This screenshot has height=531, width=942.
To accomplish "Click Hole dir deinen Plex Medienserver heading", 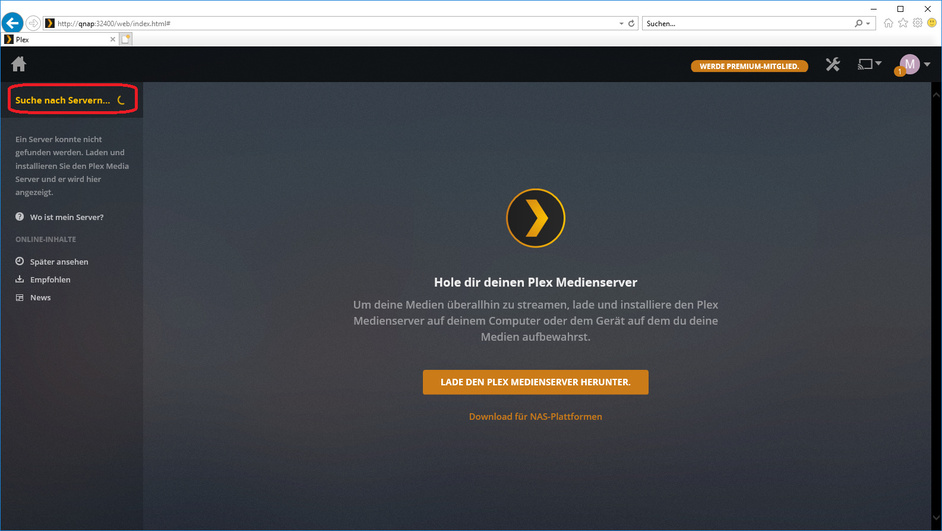I will [535, 282].
